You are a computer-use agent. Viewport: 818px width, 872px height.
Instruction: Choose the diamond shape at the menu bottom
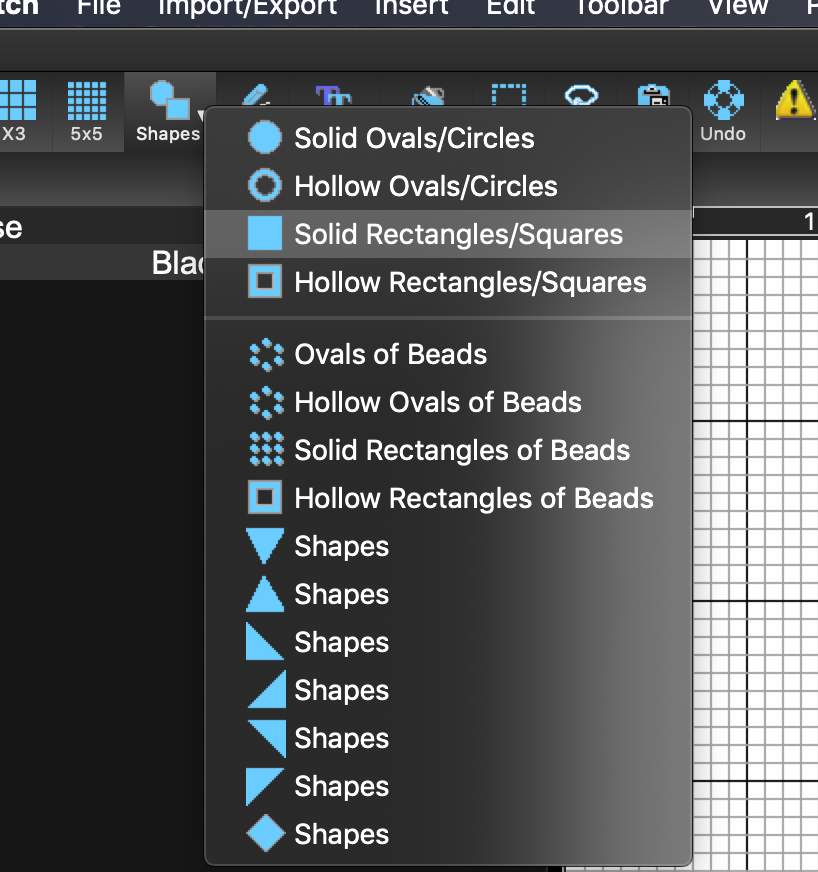click(341, 834)
